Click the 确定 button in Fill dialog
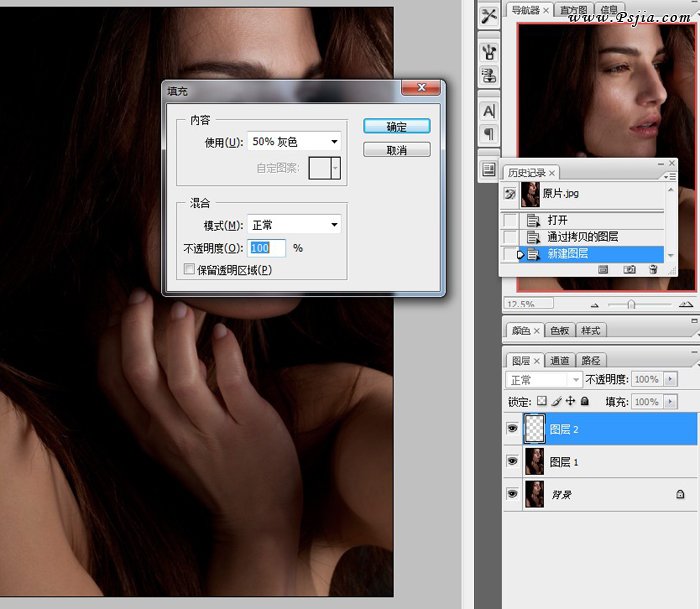The width and height of the screenshot is (700, 609). click(x=396, y=127)
